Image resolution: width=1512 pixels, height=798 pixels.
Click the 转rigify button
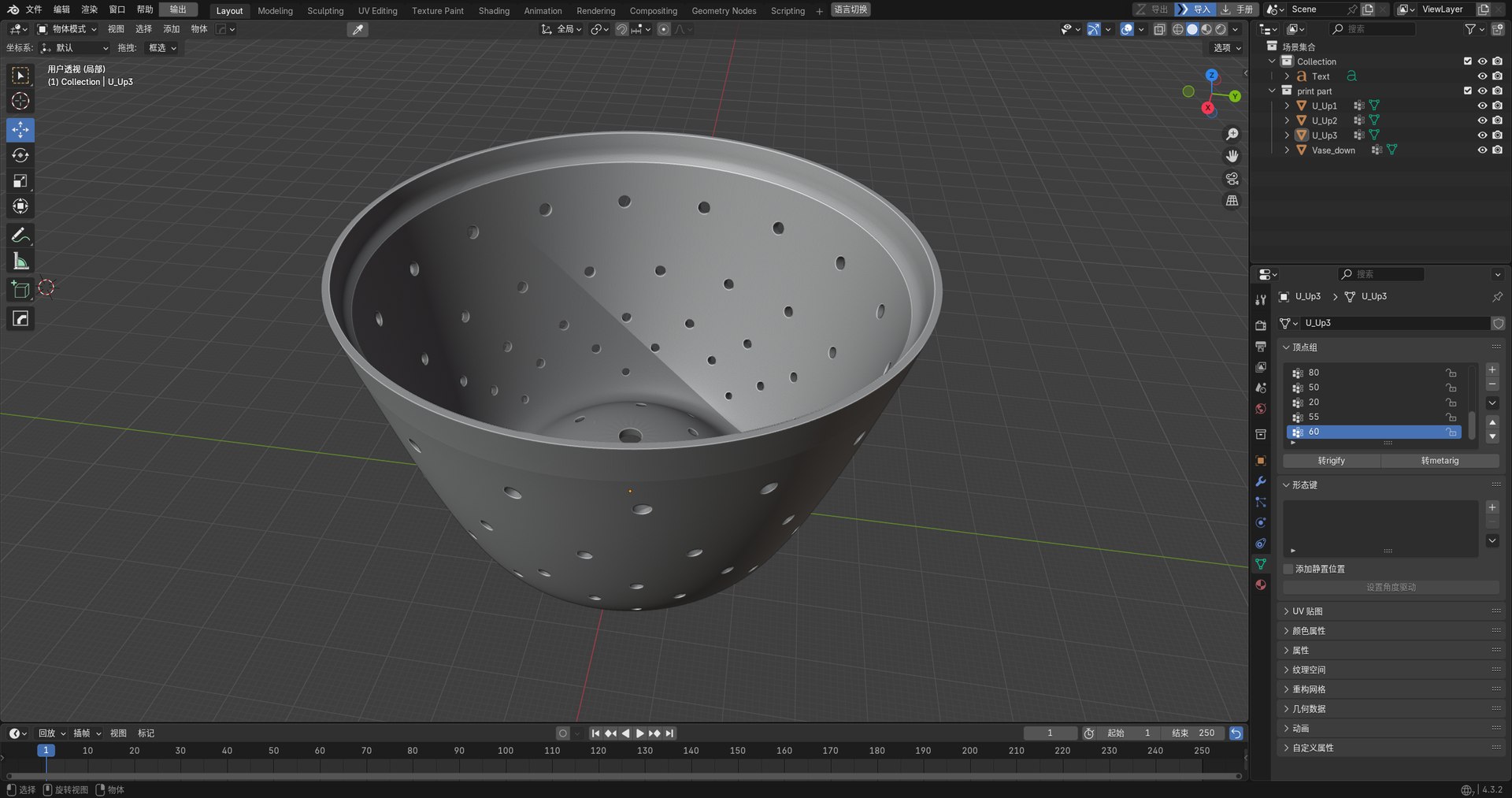coord(1332,461)
